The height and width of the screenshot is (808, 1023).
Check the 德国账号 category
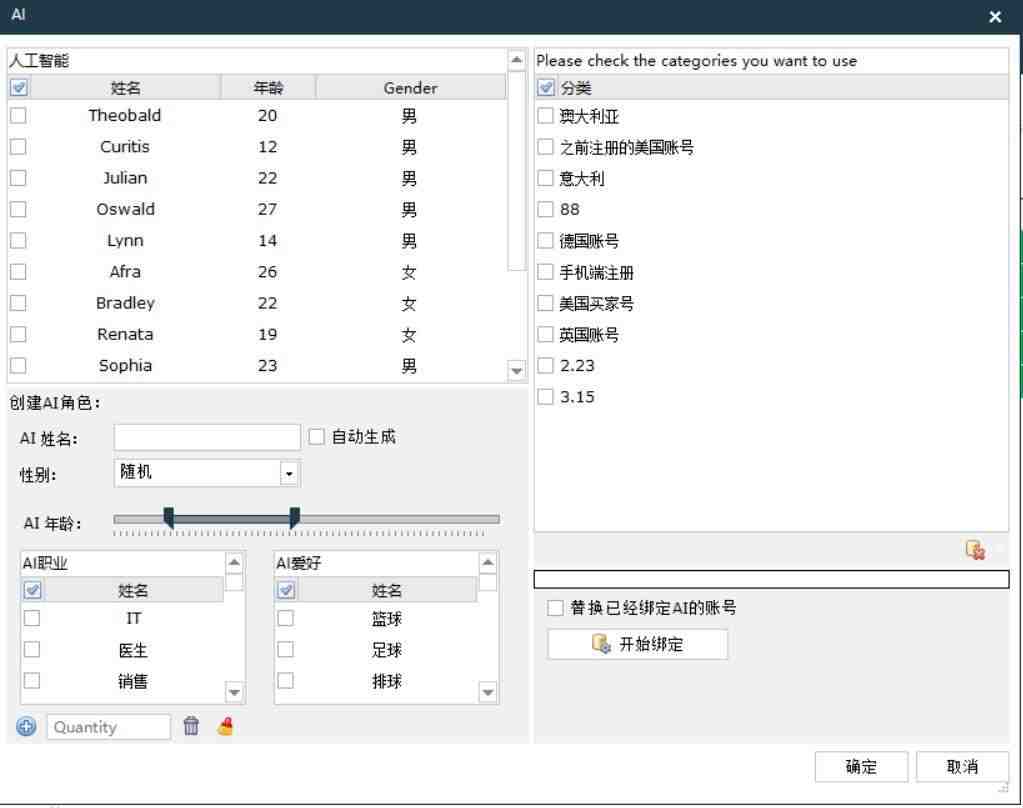545,241
